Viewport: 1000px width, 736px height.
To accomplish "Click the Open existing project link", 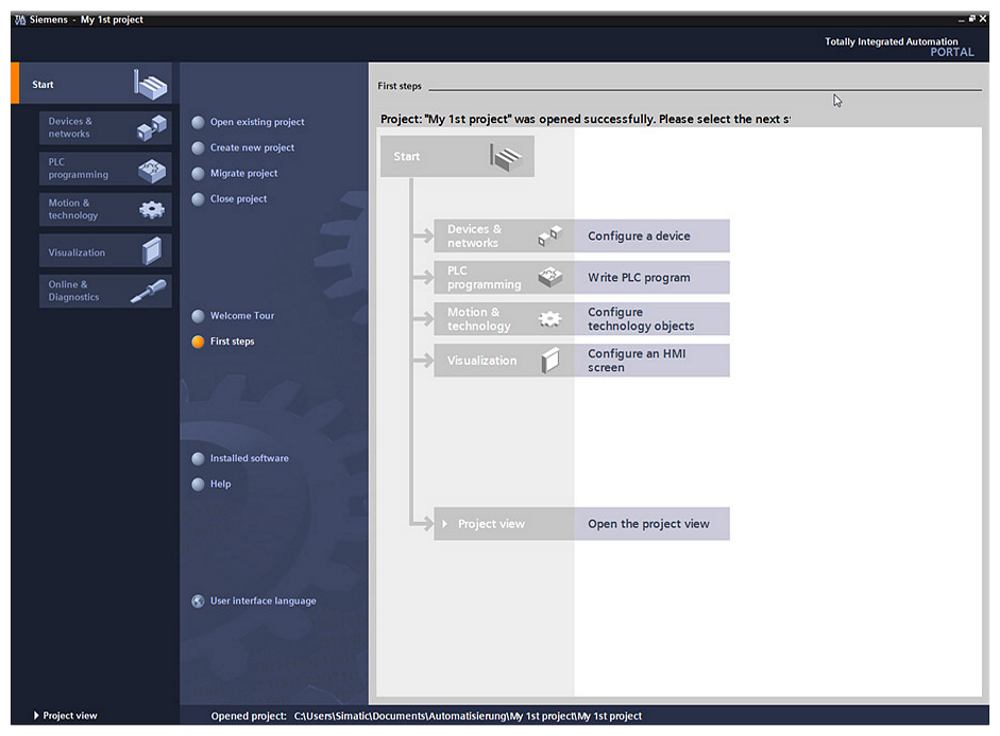I will [257, 122].
